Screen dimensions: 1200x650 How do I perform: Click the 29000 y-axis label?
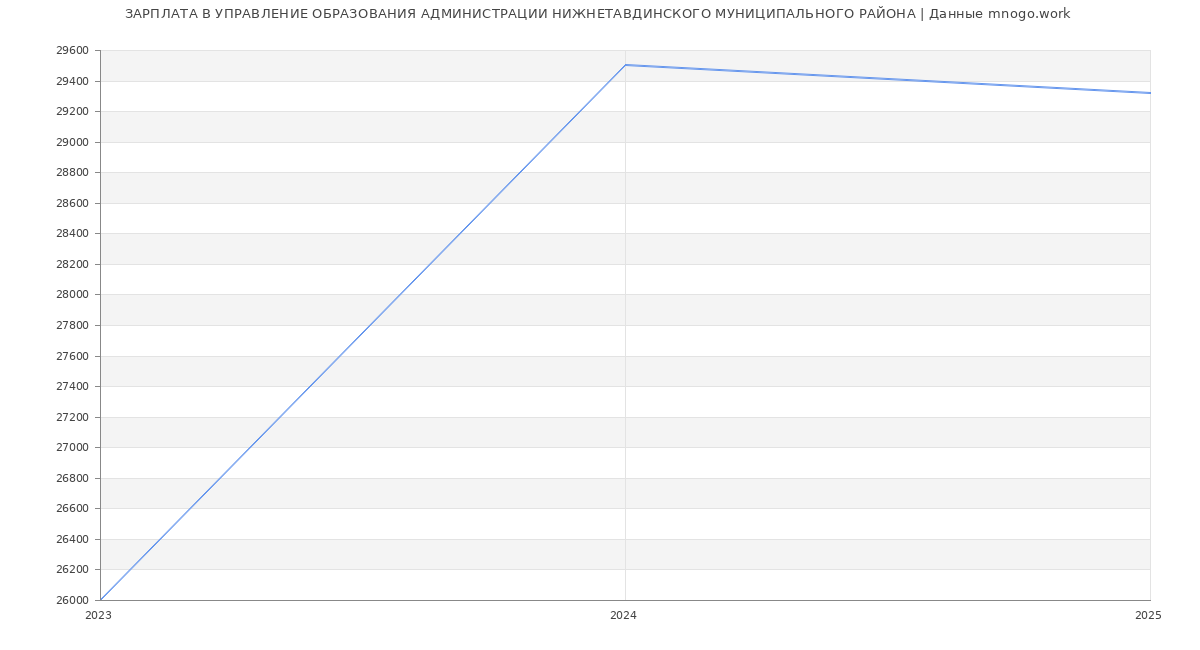coord(72,142)
